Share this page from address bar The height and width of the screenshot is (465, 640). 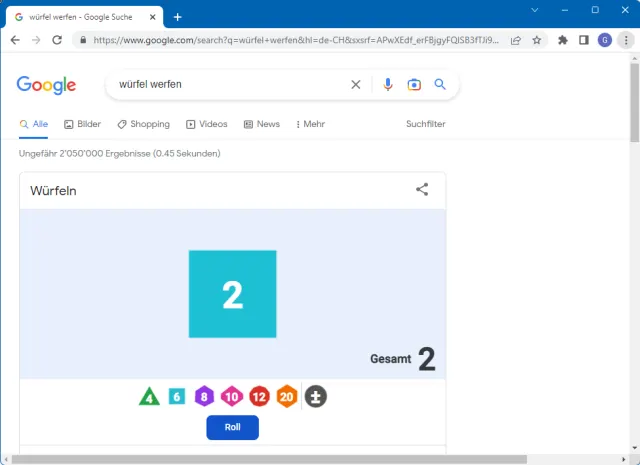516,40
